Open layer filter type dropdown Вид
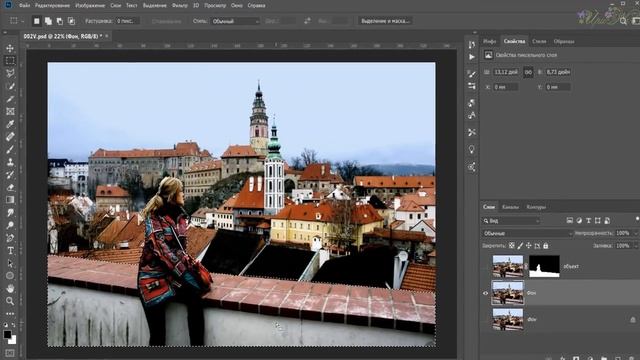Image resolution: width=640 pixels, height=360 pixels. (511, 221)
